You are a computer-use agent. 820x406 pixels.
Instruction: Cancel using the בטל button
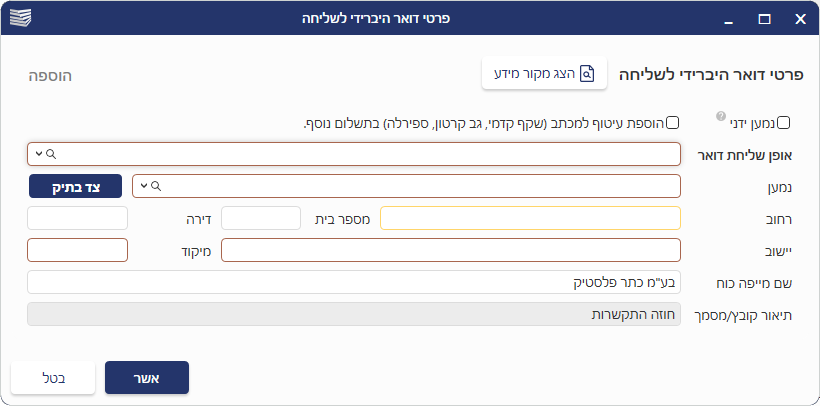click(x=53, y=378)
